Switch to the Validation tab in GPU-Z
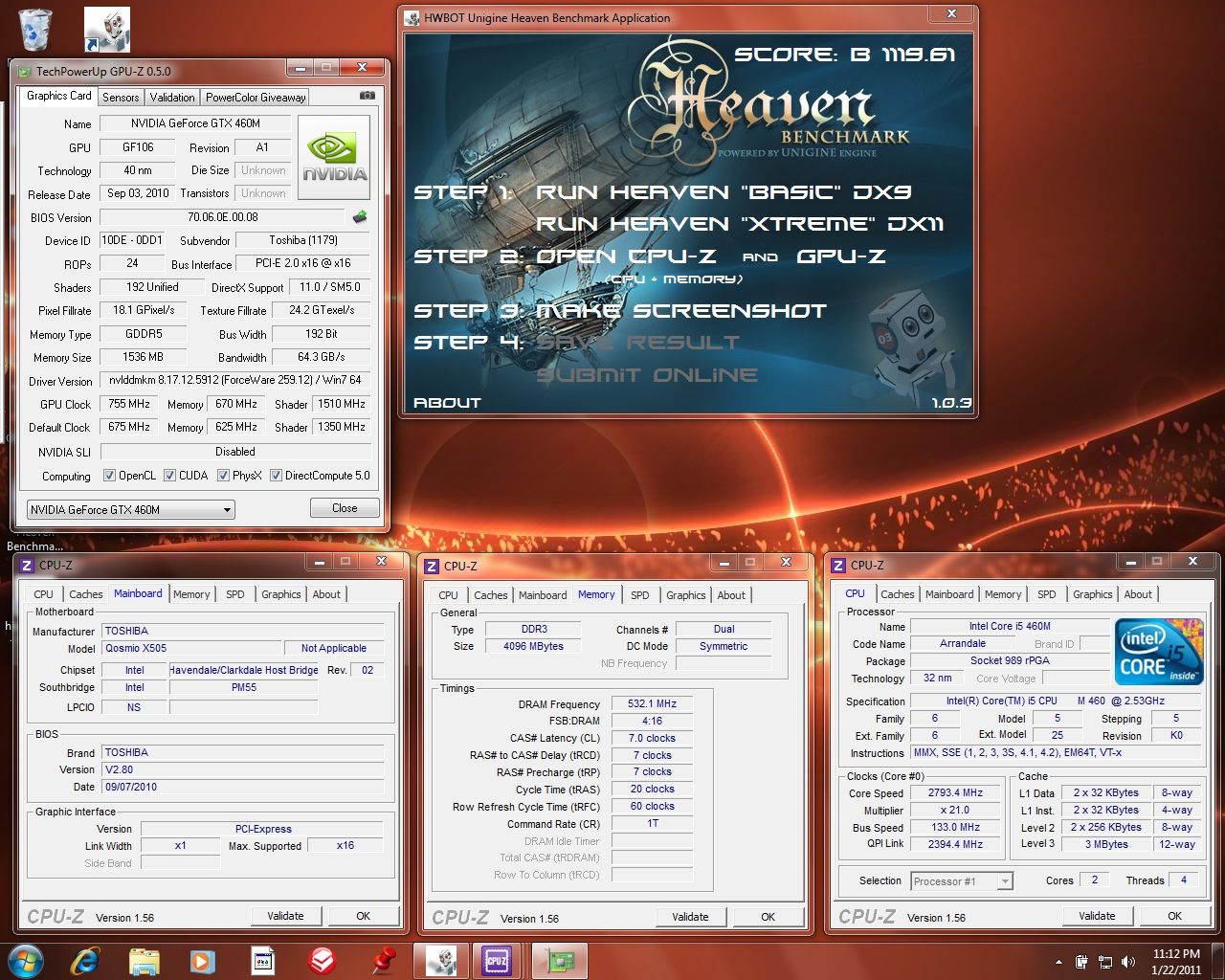The height and width of the screenshot is (980, 1225). coord(172,97)
